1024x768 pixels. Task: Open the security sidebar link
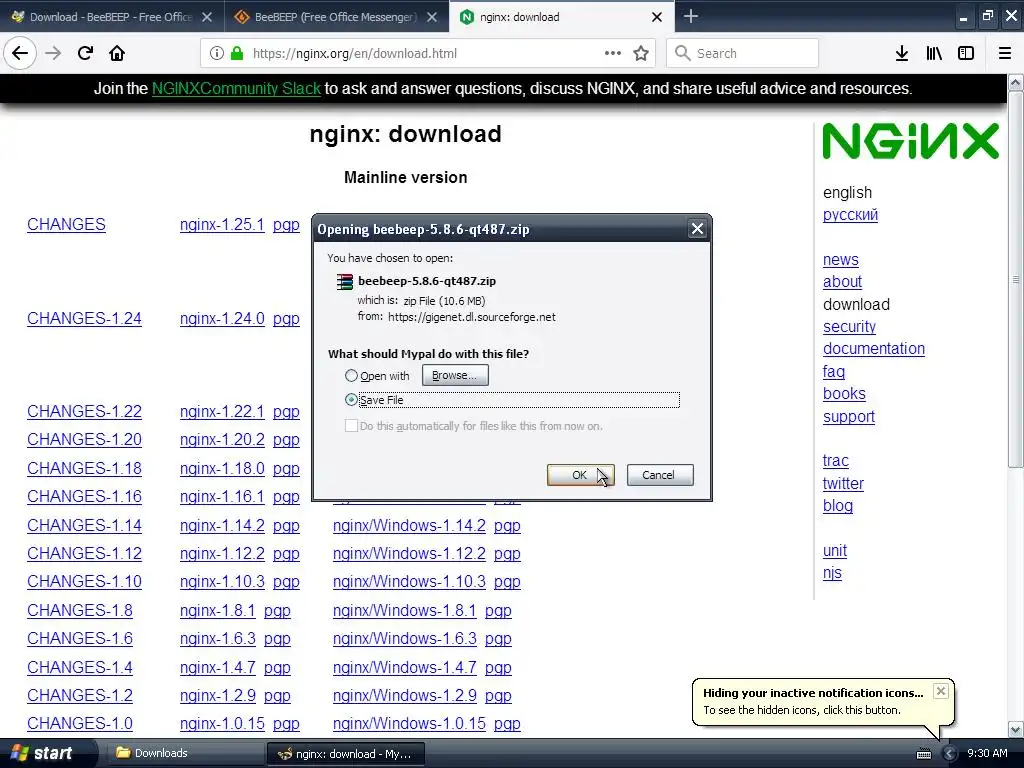coord(849,327)
